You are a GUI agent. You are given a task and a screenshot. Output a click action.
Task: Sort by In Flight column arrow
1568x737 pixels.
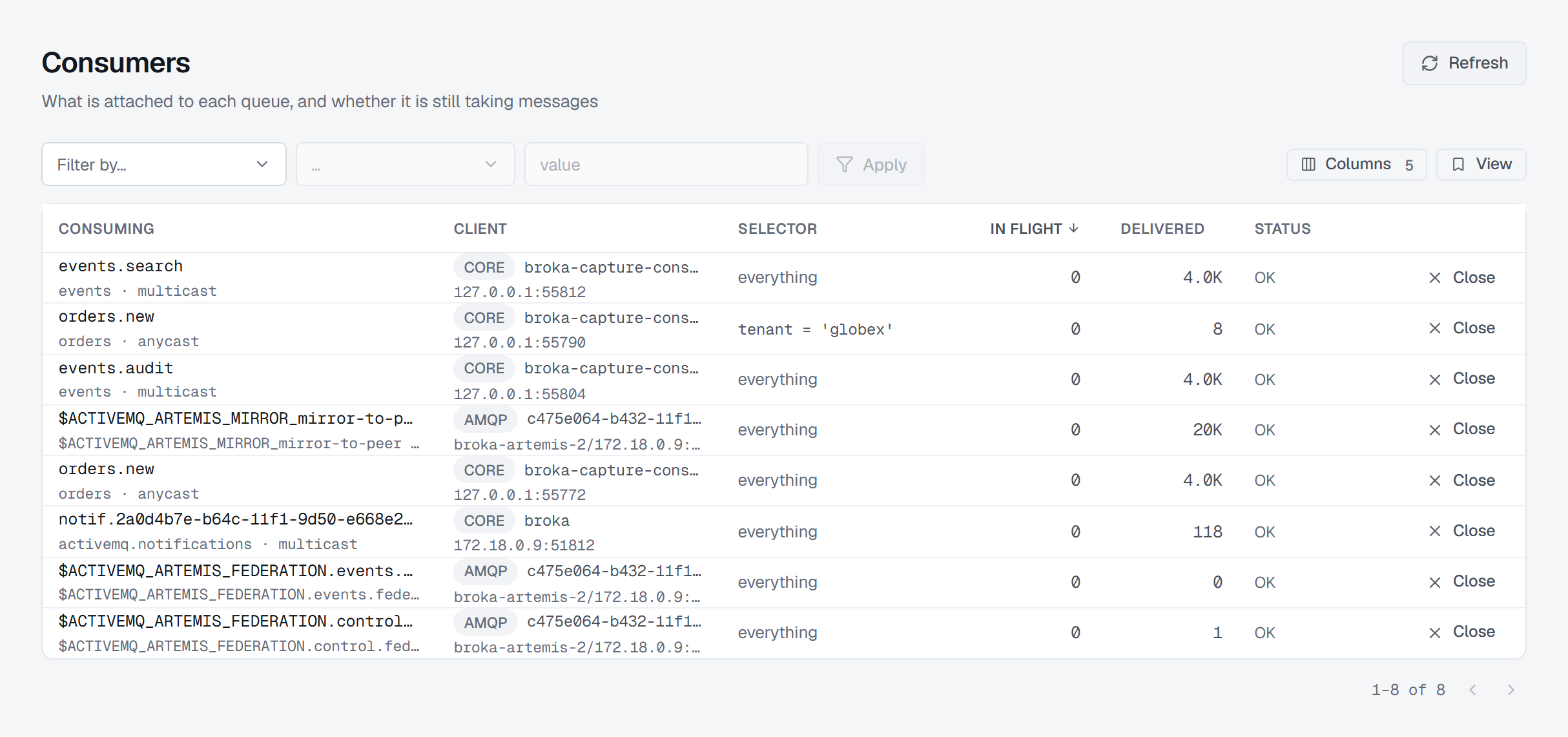click(1074, 228)
